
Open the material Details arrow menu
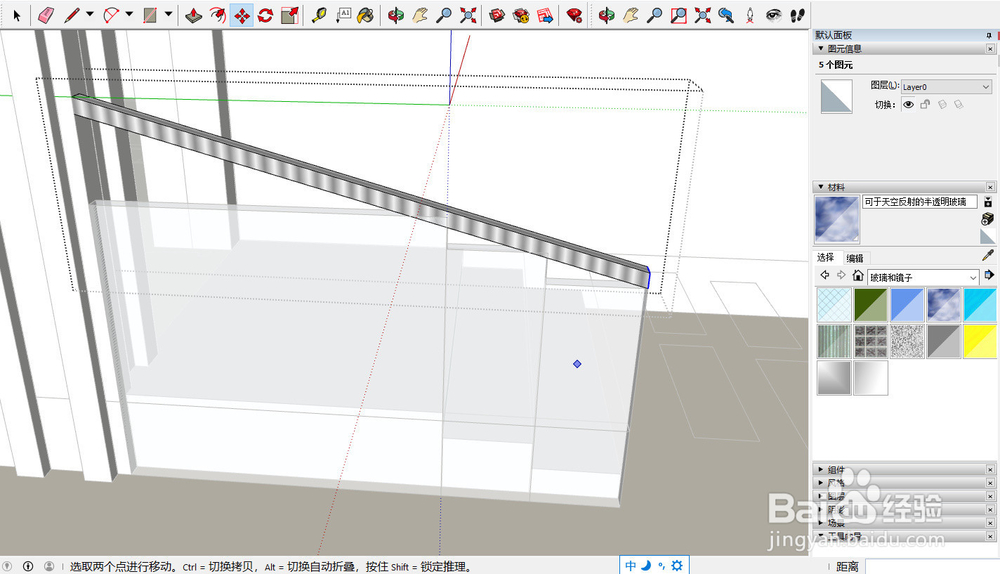[989, 275]
